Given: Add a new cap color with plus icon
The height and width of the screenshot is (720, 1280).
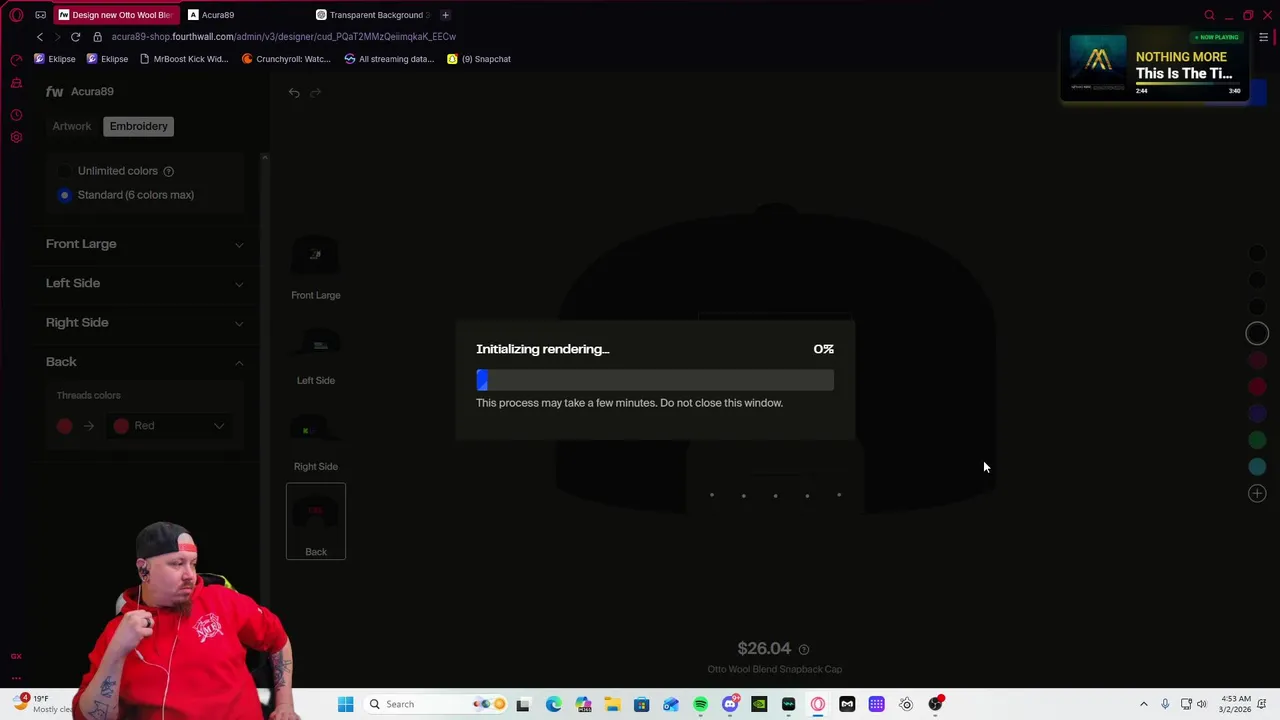Looking at the screenshot, I should click(1257, 493).
